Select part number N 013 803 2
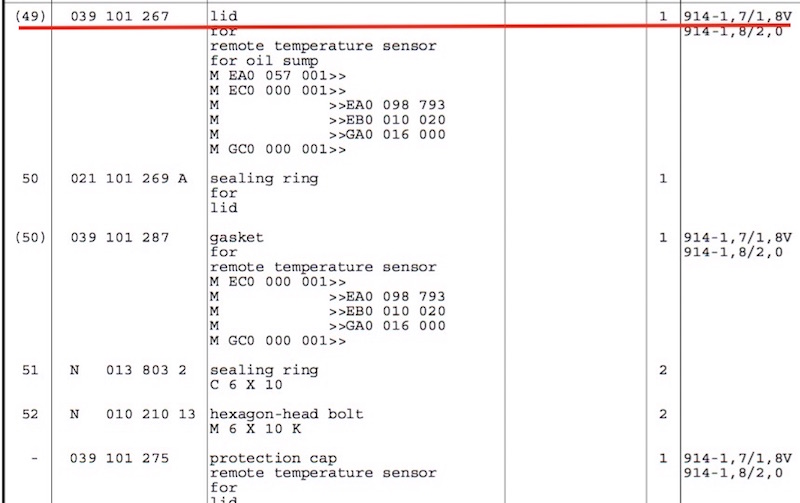Image resolution: width=800 pixels, height=503 pixels. [128, 370]
